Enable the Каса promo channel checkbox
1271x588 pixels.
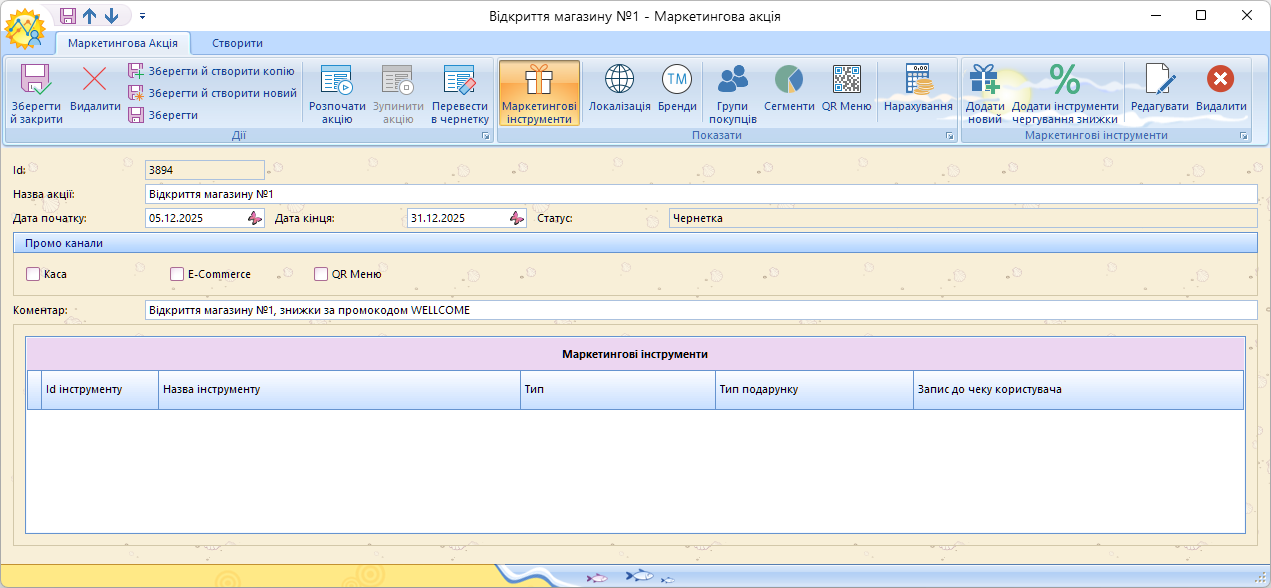[x=33, y=274]
